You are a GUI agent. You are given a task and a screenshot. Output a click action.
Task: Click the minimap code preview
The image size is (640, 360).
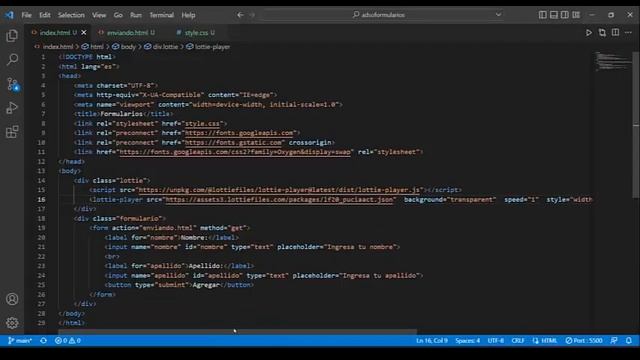click(613, 61)
